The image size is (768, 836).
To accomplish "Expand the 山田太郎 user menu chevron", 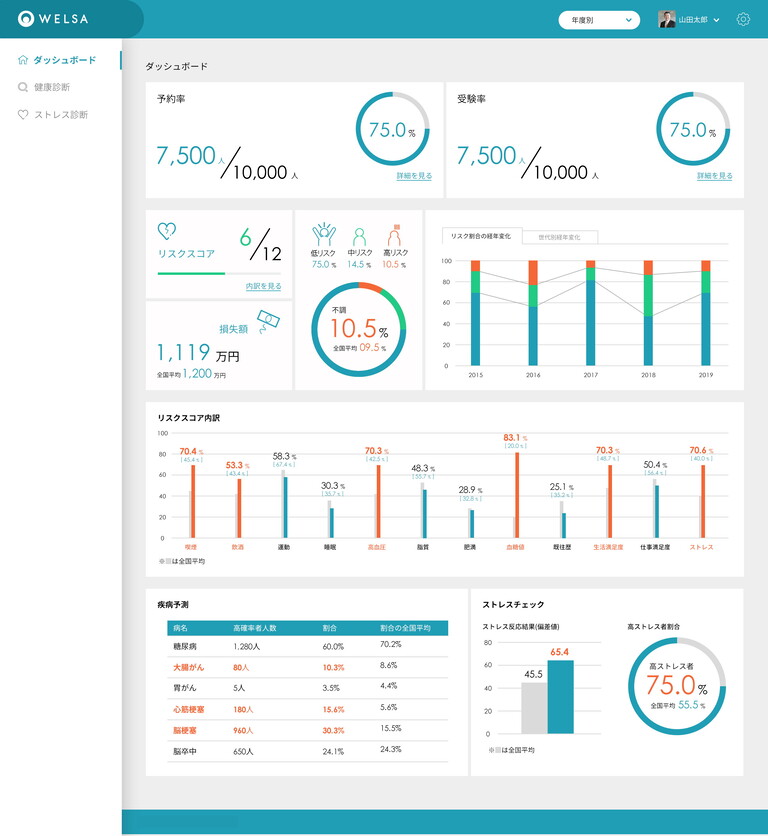I will pos(716,20).
